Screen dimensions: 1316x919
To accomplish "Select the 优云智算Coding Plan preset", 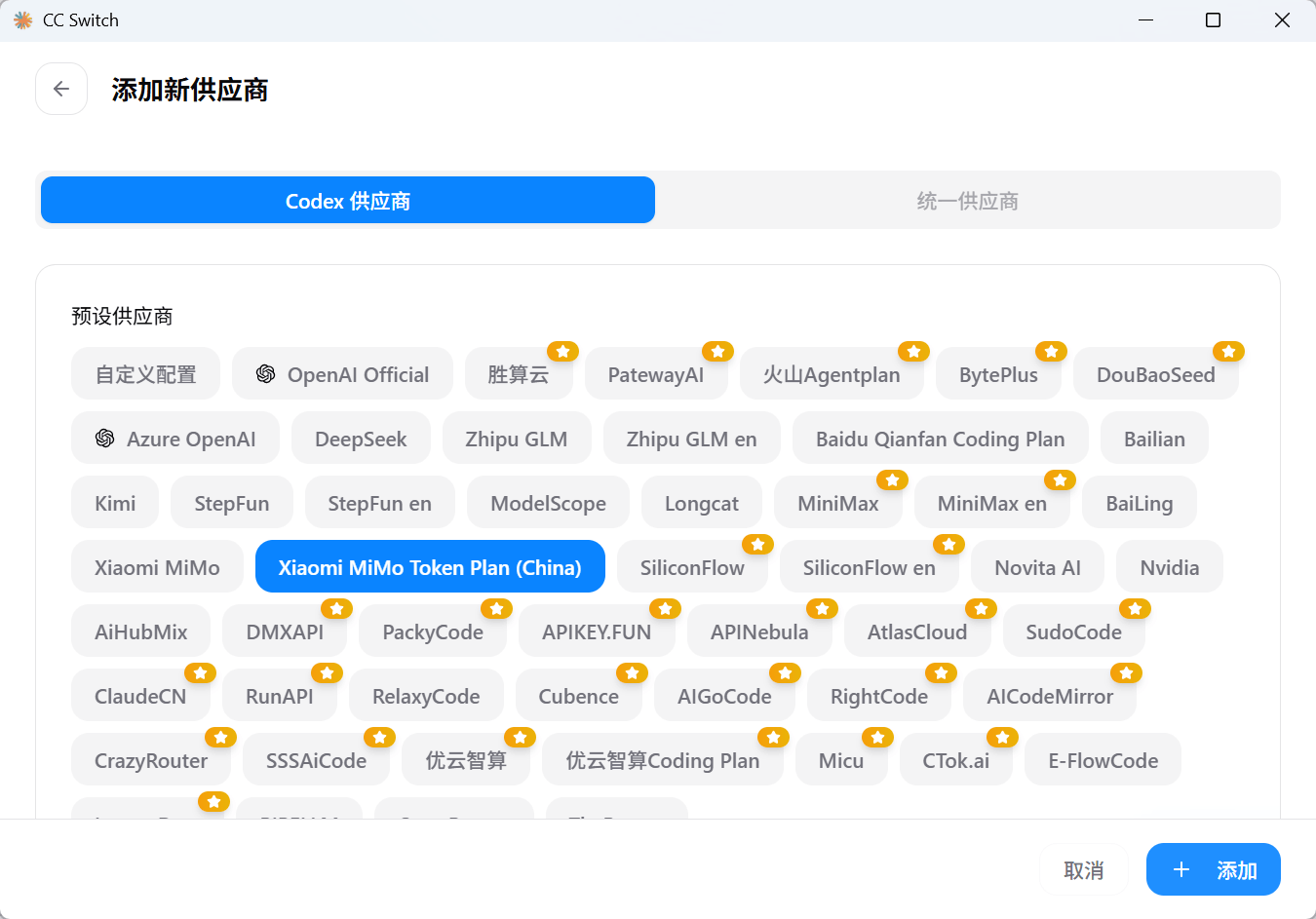I will tap(663, 760).
